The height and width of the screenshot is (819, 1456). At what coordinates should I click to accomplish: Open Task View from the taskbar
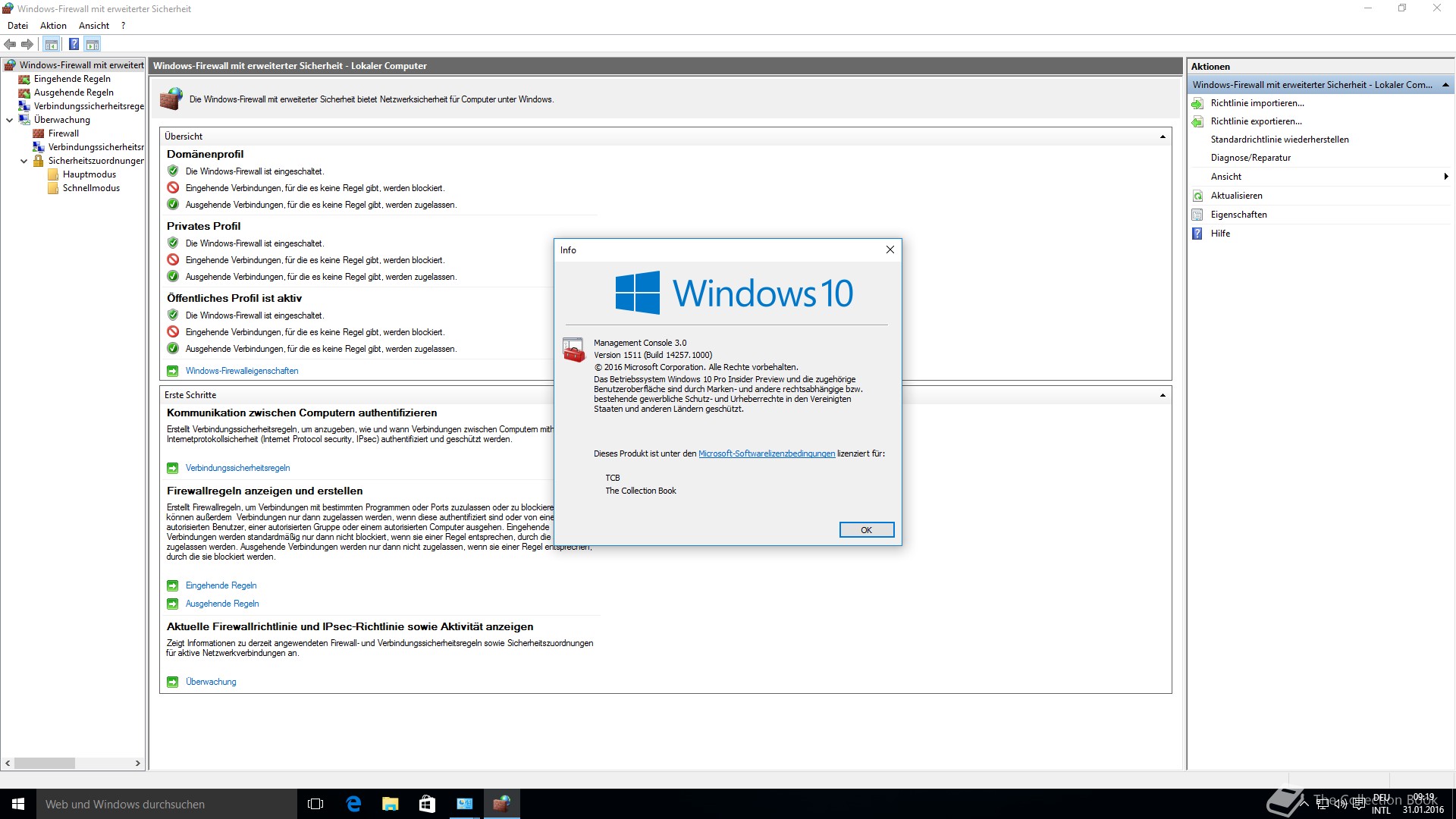(x=315, y=804)
